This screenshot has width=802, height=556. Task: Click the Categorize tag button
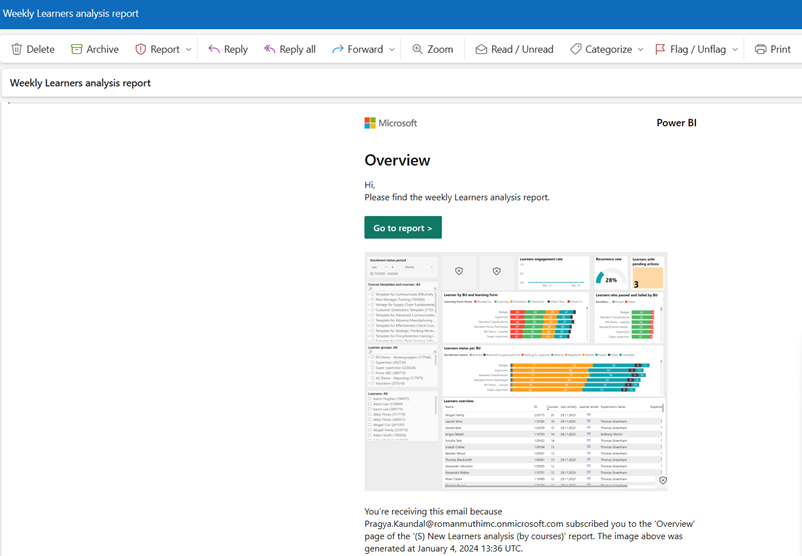(x=600, y=49)
